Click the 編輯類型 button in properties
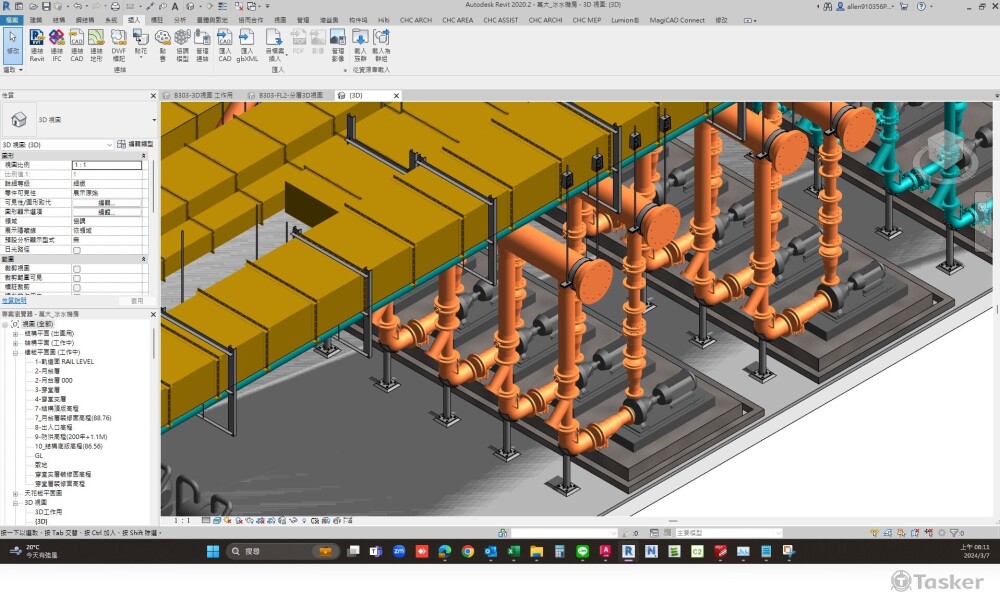 coord(135,144)
